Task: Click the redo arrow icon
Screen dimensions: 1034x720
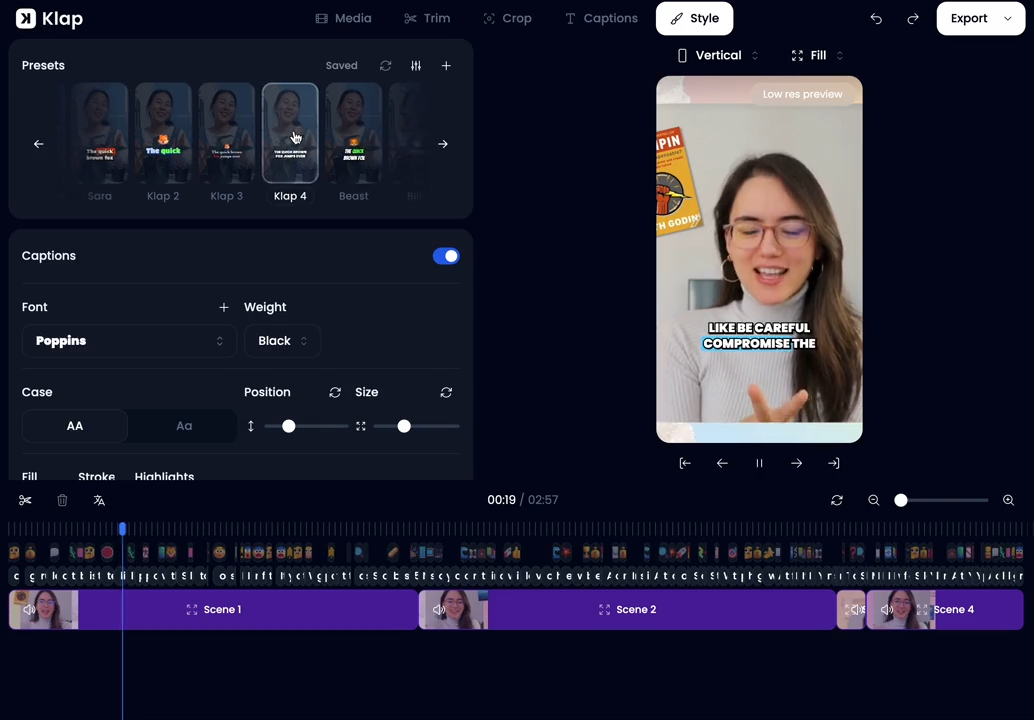Action: [912, 19]
